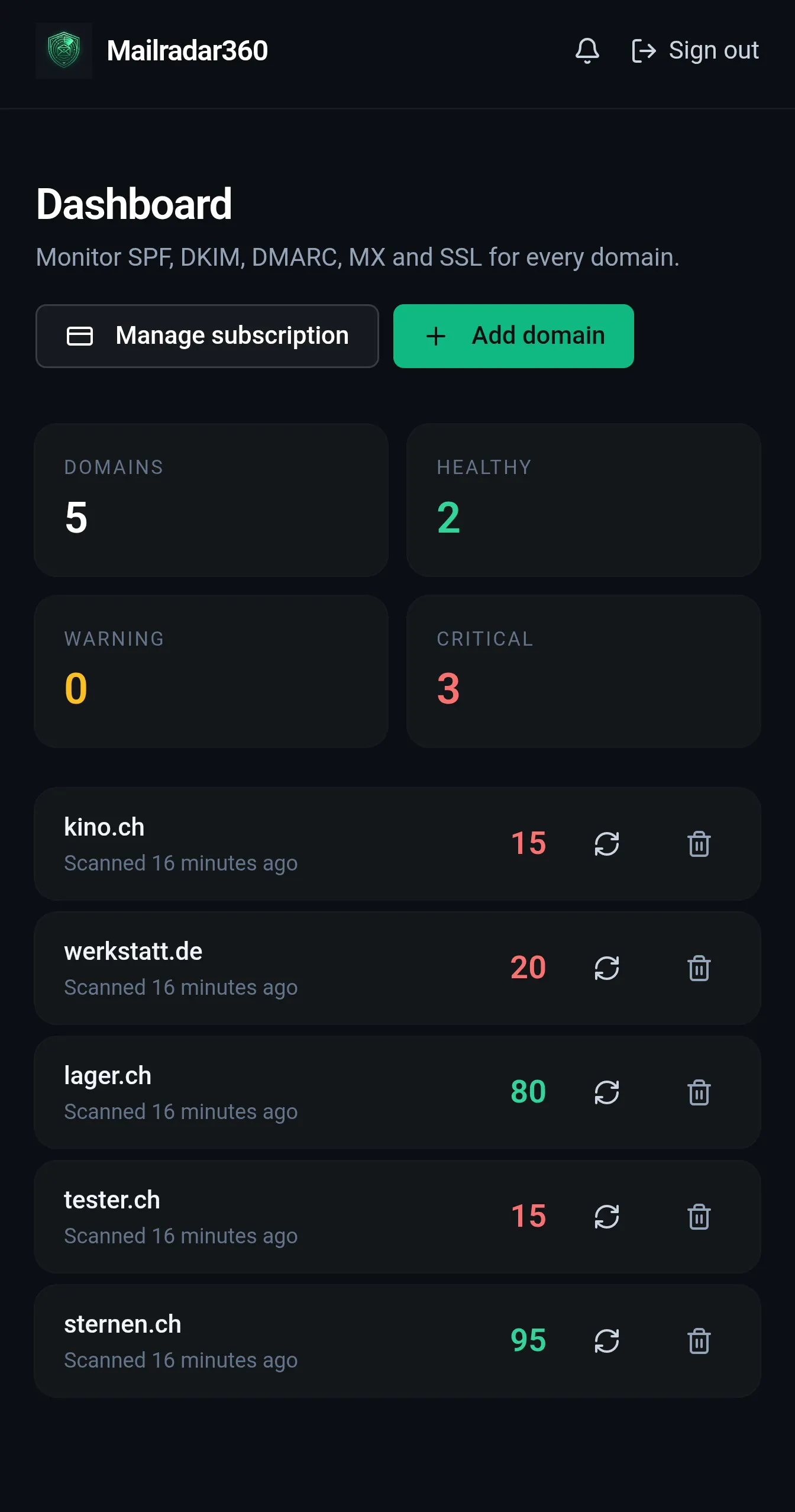Refresh the lager.ch scan
This screenshot has height=1512, width=795.
click(x=606, y=1092)
